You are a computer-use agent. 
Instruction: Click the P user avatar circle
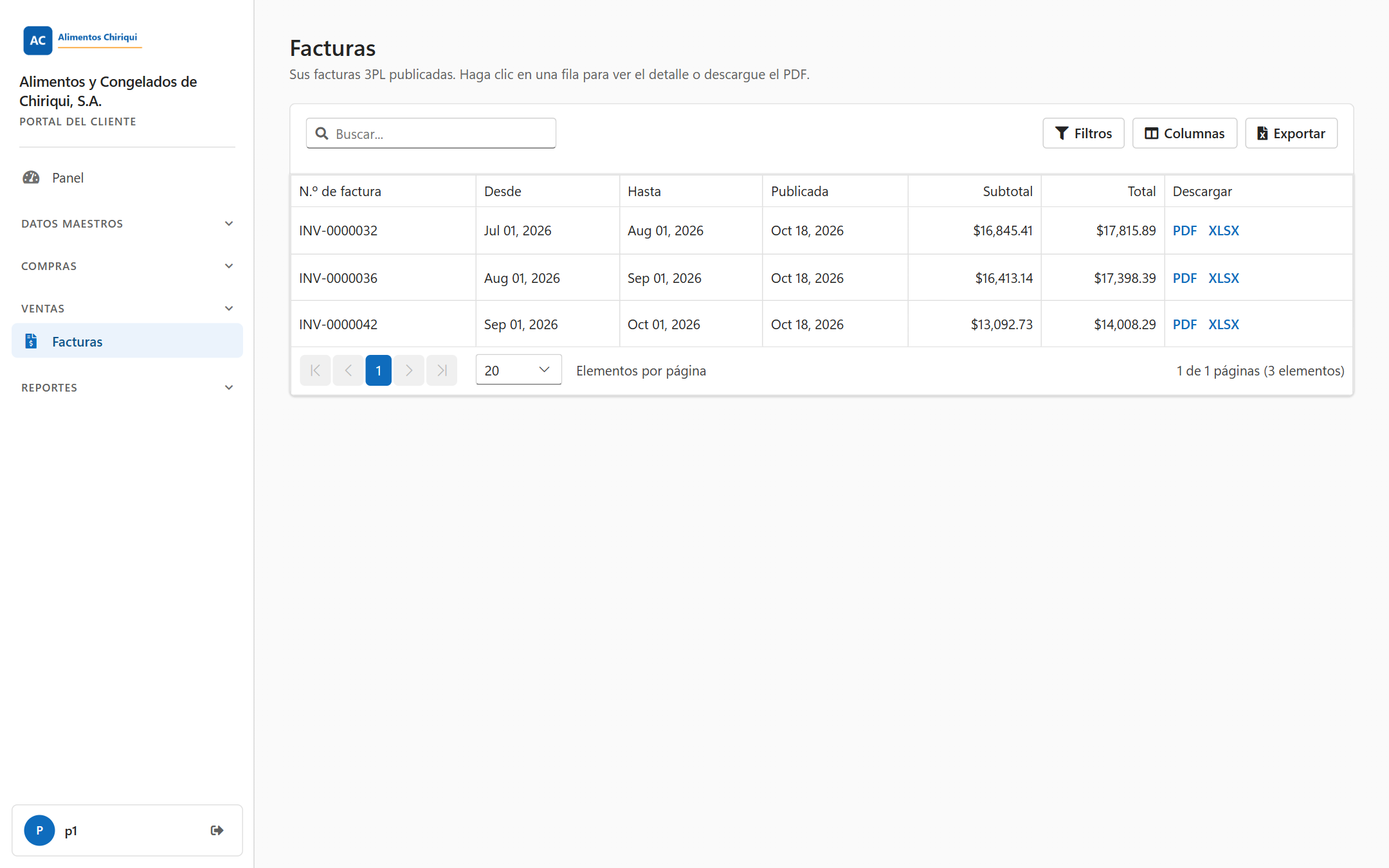(x=39, y=830)
